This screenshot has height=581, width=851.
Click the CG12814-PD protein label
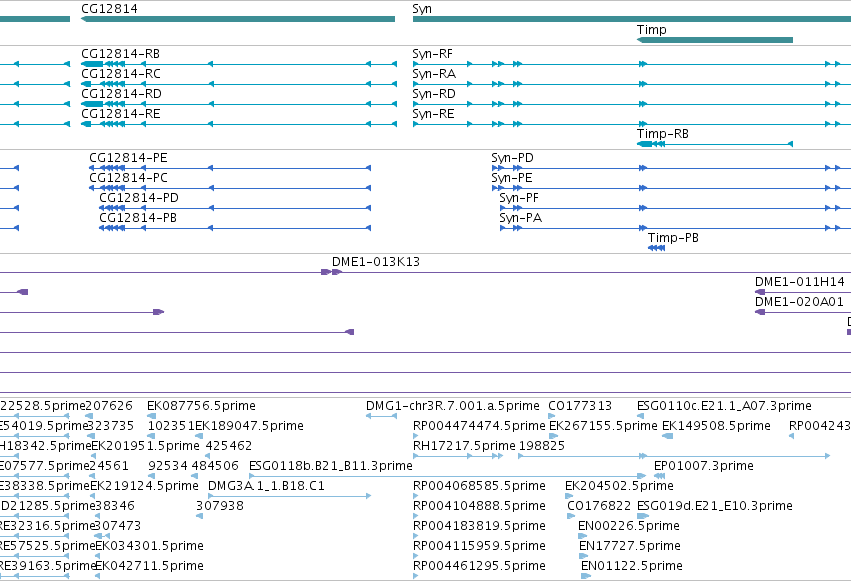[x=139, y=198]
